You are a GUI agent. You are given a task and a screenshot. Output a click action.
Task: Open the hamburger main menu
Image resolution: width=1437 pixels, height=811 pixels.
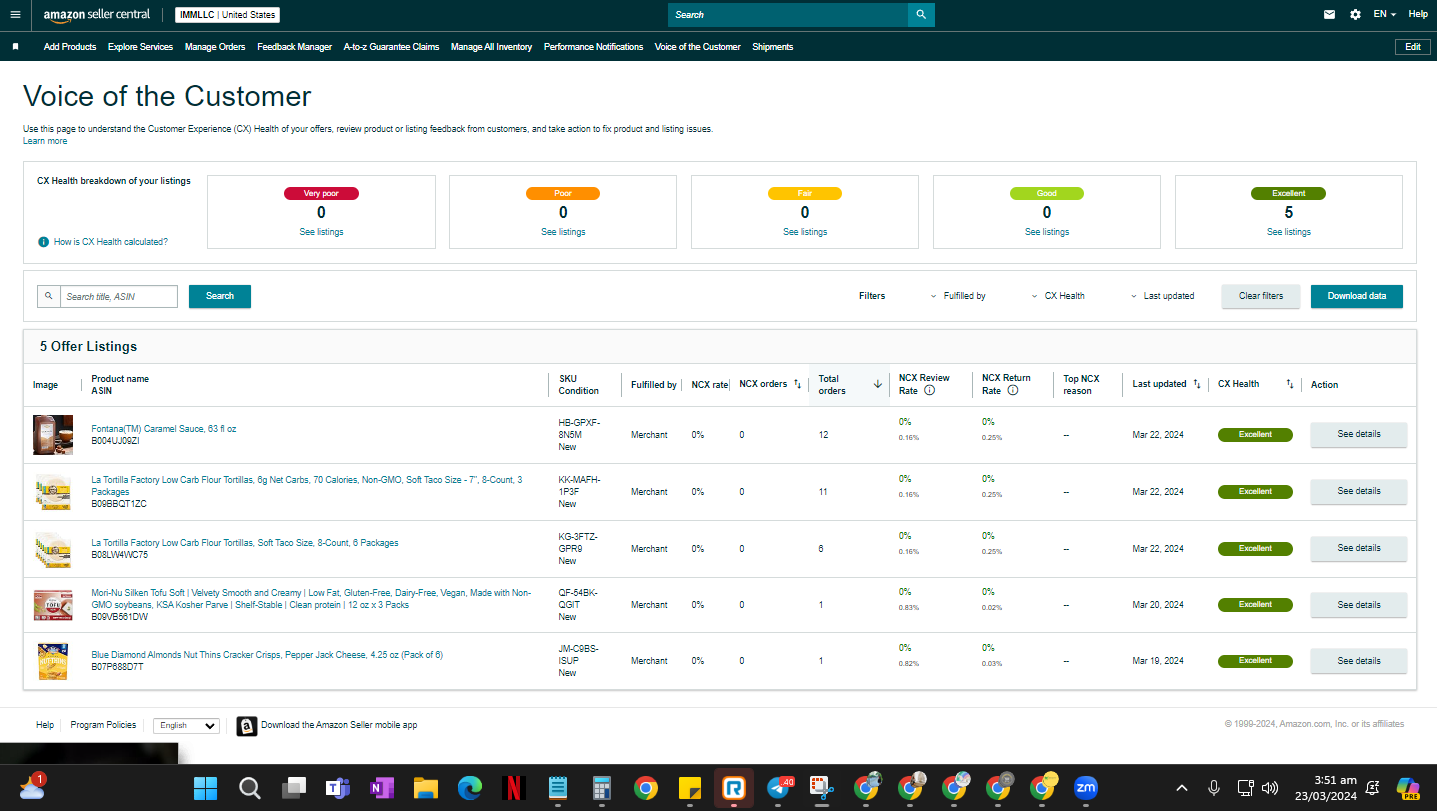[15, 15]
